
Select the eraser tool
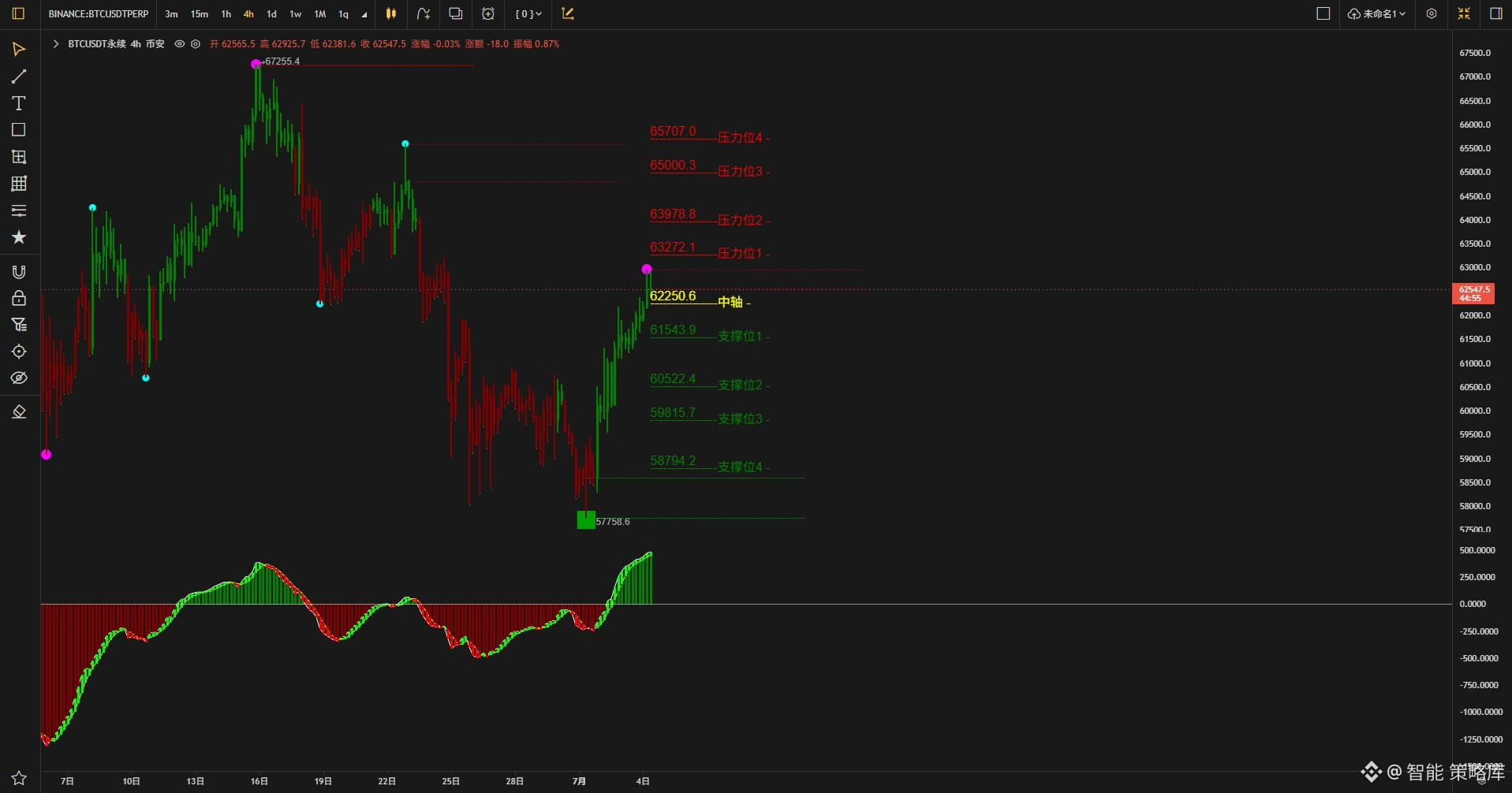[19, 412]
